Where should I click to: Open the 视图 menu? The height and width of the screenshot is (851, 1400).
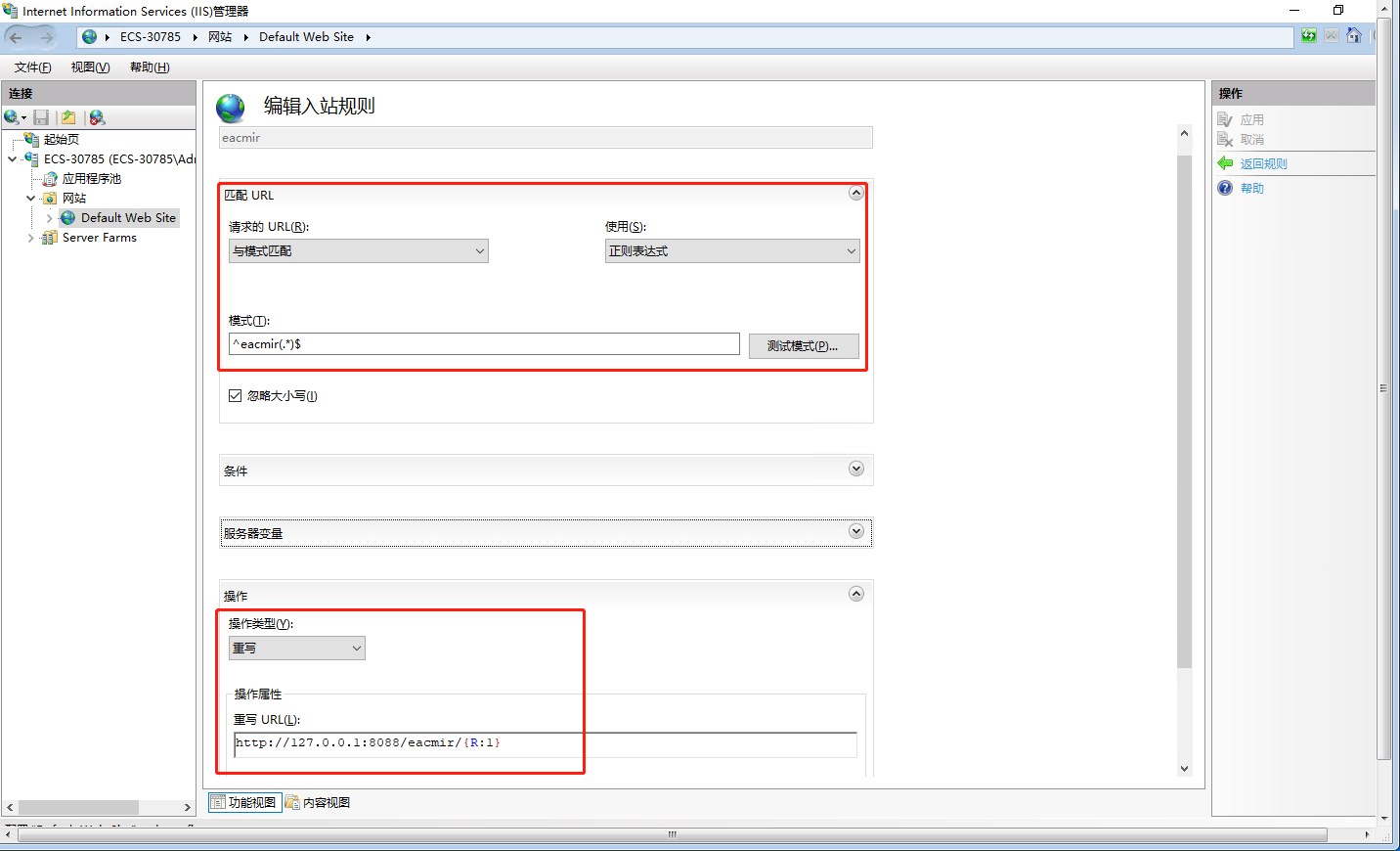[x=89, y=67]
